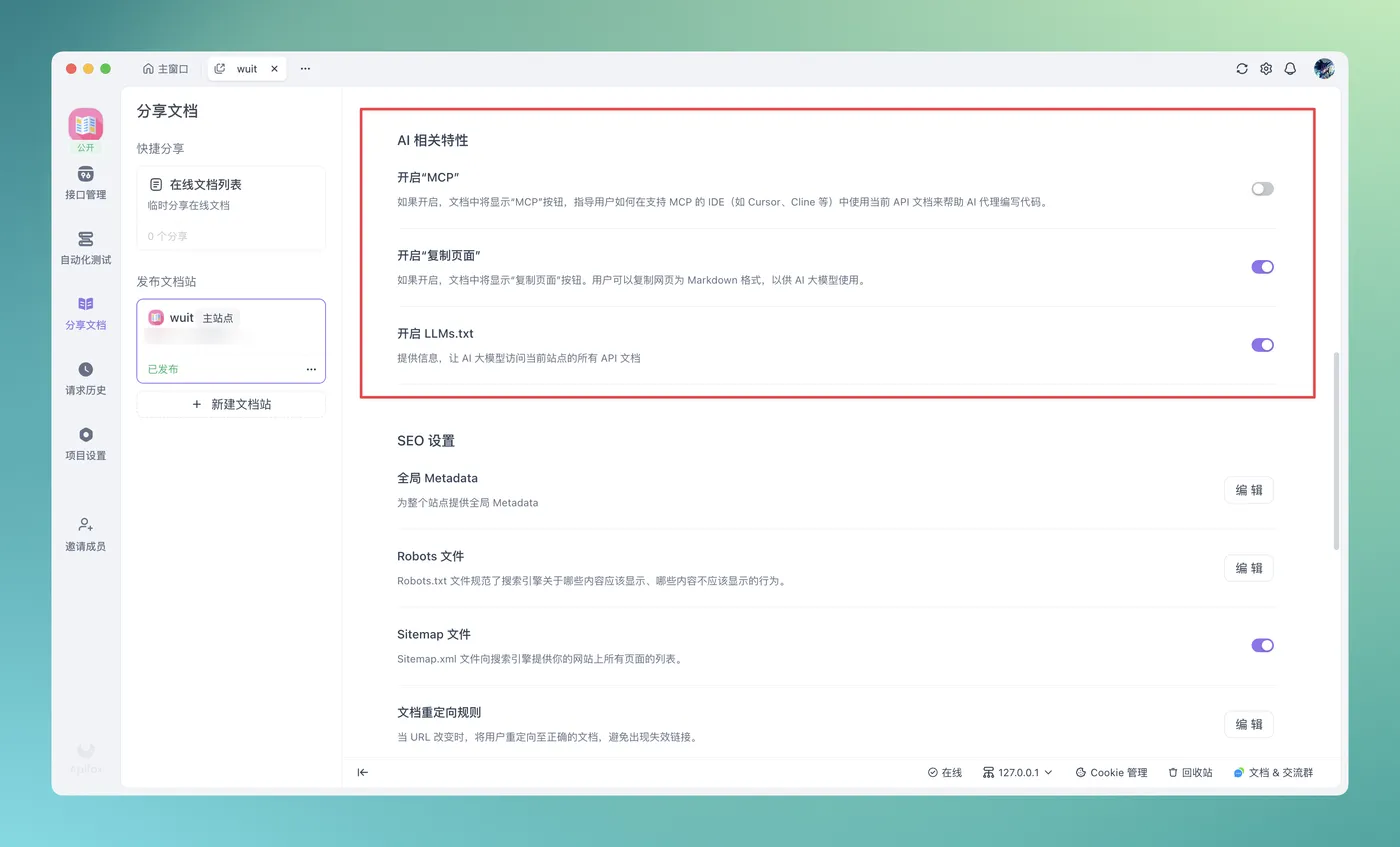Open 请求历史 from the sidebar
Viewport: 1400px width, 847px height.
coord(86,379)
